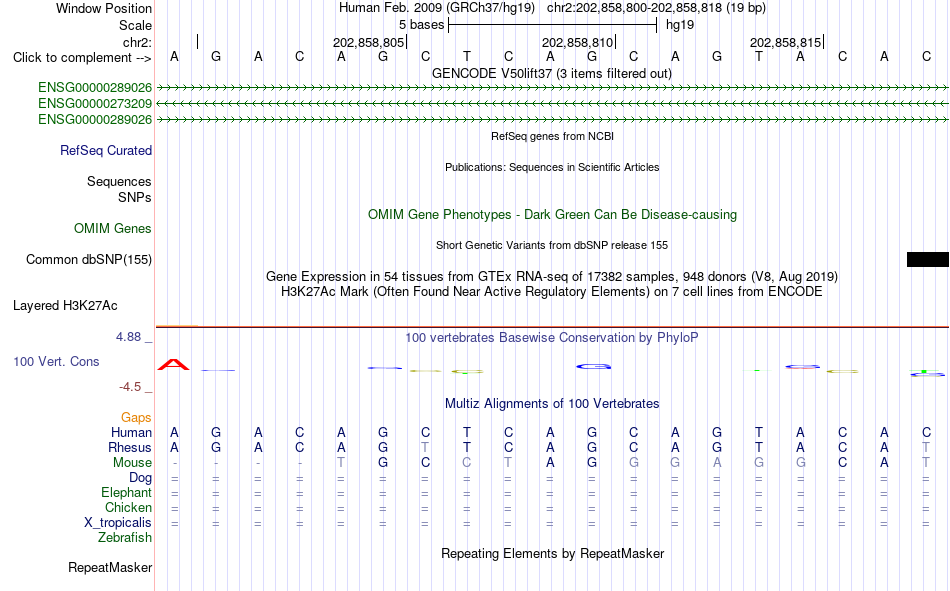Click the -4.5 conservation minimum value
The height and width of the screenshot is (591, 950).
pyautogui.click(x=130, y=387)
